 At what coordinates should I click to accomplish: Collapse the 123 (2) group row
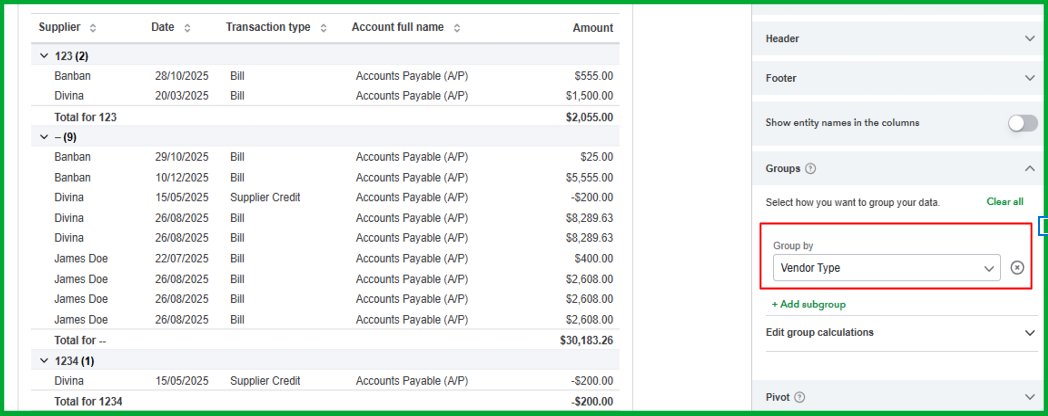coord(43,56)
